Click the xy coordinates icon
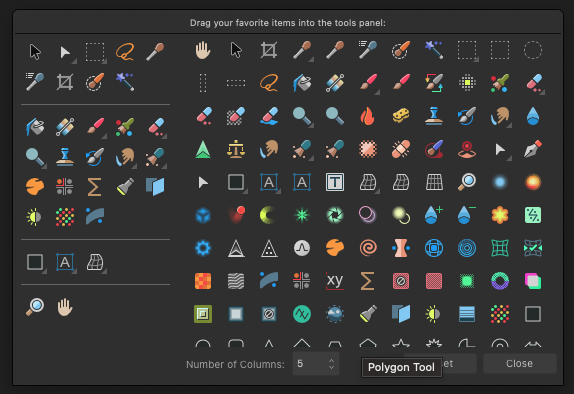Image resolution: width=574 pixels, height=394 pixels. pyautogui.click(x=335, y=281)
